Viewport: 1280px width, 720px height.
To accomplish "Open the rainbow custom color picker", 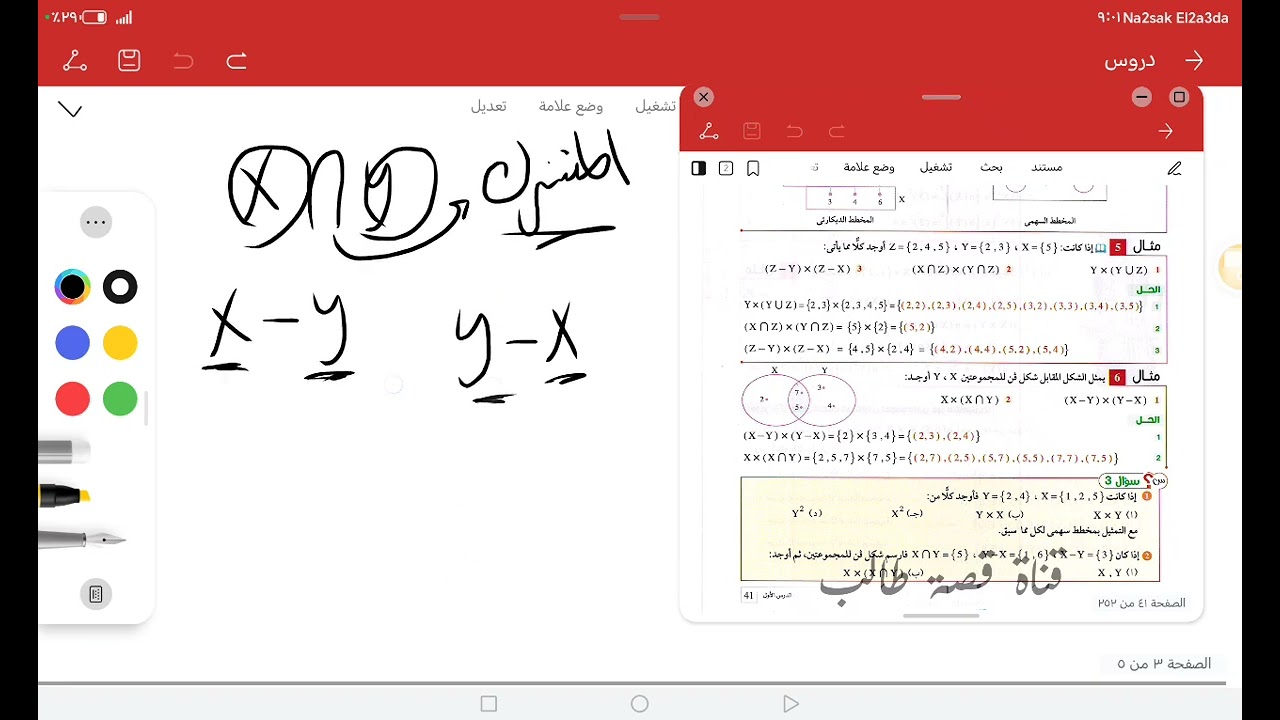I will pos(72,288).
